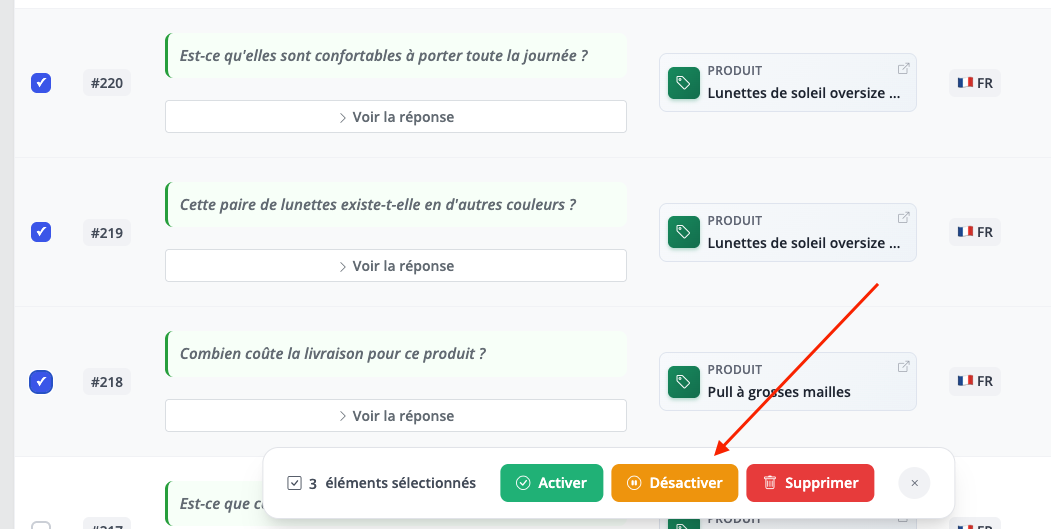The width and height of the screenshot is (1051, 529).
Task: Open external link icon for question #219 product
Action: 903,218
